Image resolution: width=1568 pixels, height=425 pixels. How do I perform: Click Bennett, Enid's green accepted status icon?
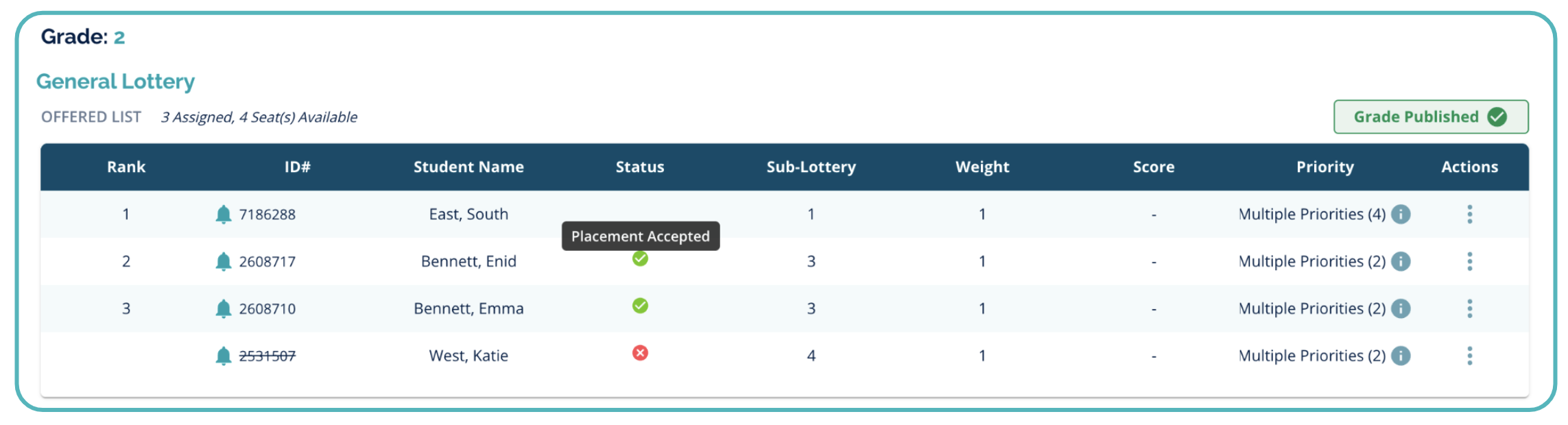640,258
